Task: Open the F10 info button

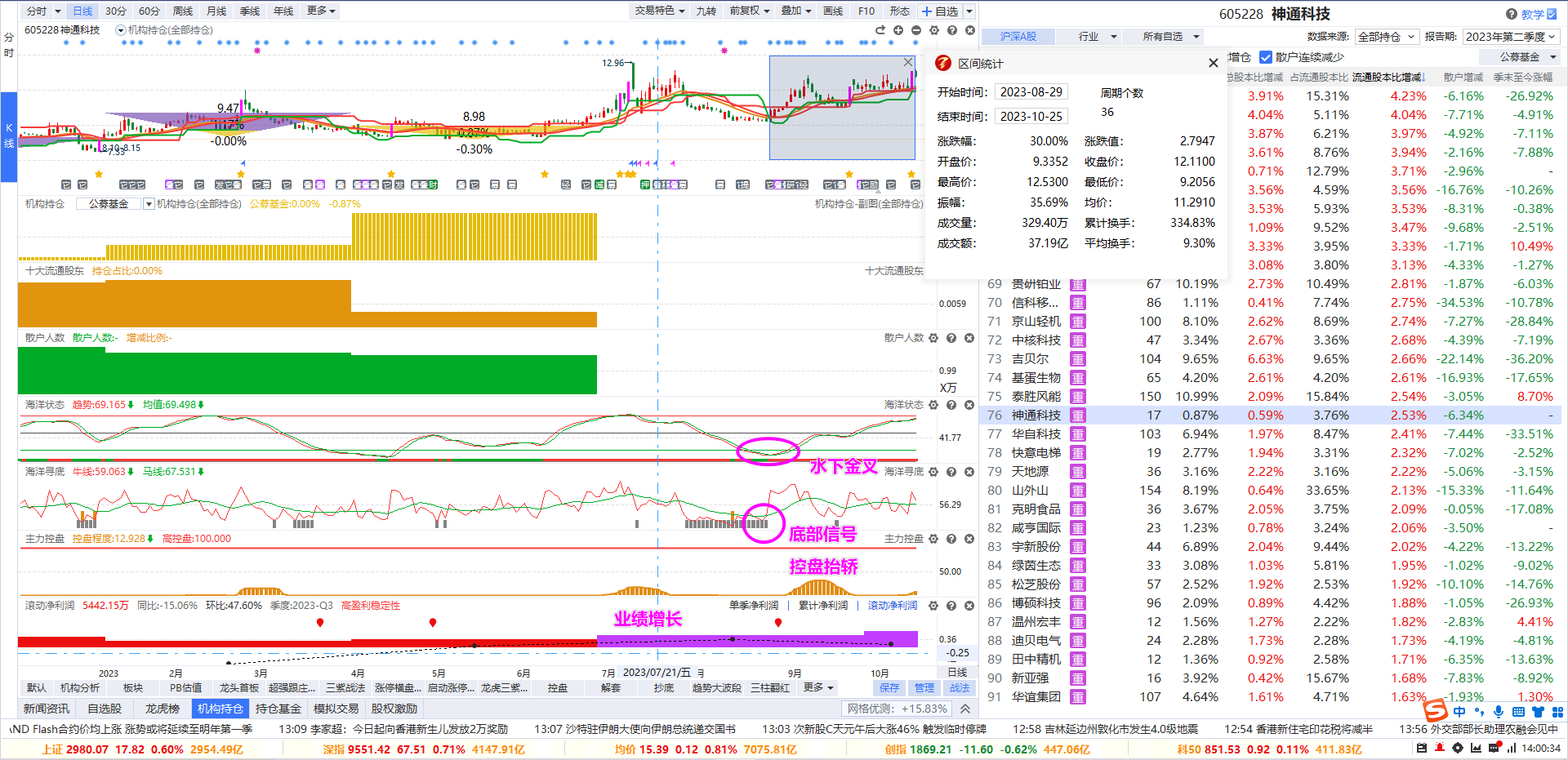Action: pos(866,11)
